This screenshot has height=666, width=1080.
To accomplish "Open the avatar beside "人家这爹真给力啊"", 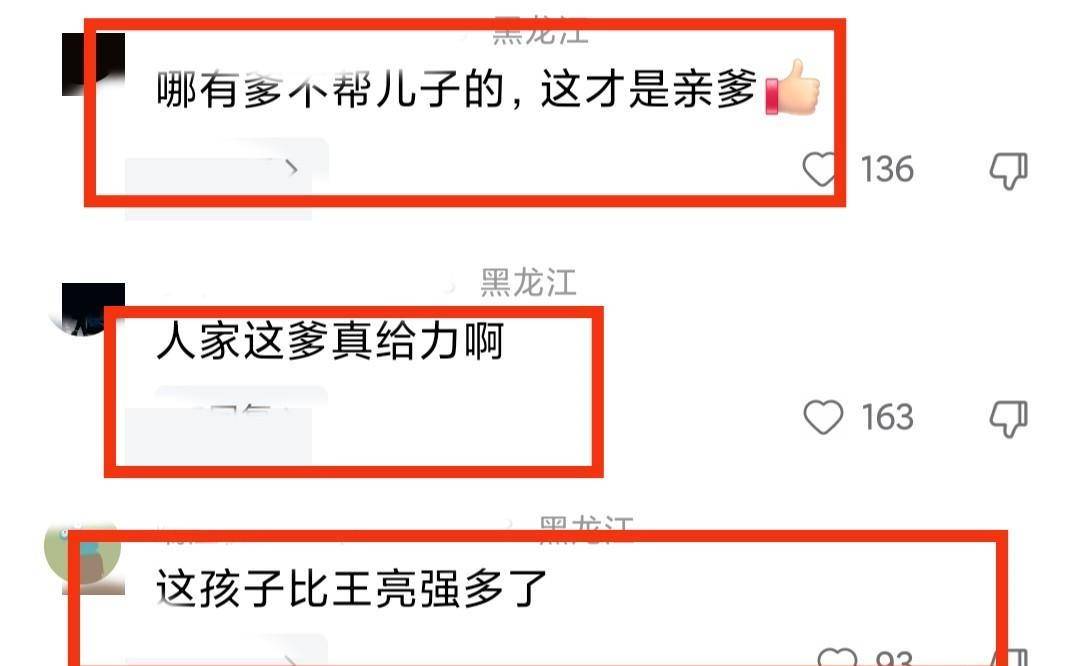I will tap(90, 310).
